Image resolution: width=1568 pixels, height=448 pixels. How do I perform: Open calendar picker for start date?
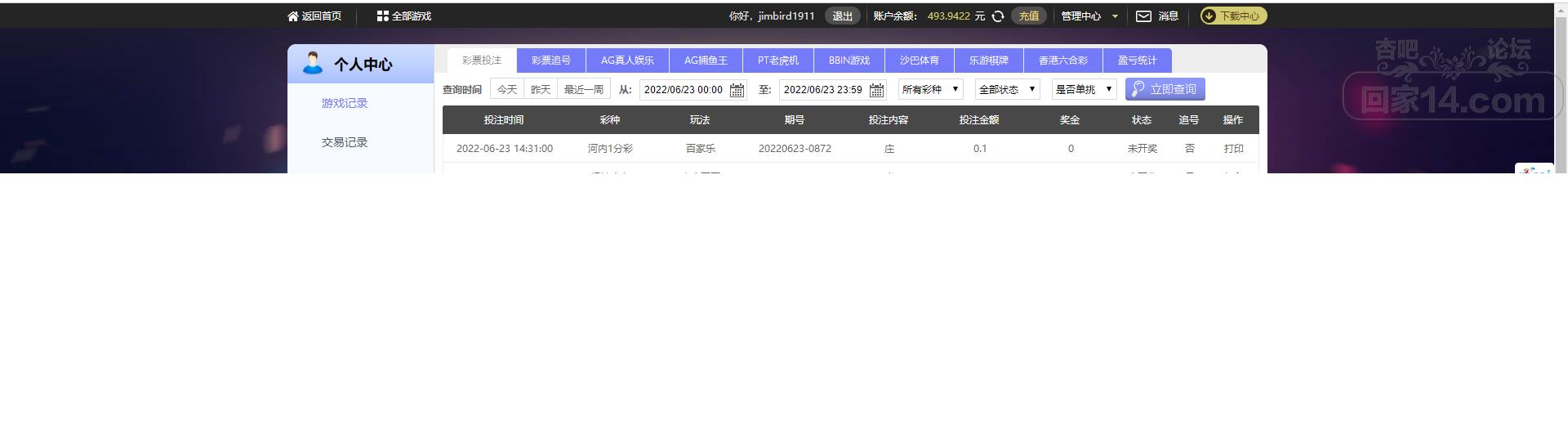click(737, 90)
